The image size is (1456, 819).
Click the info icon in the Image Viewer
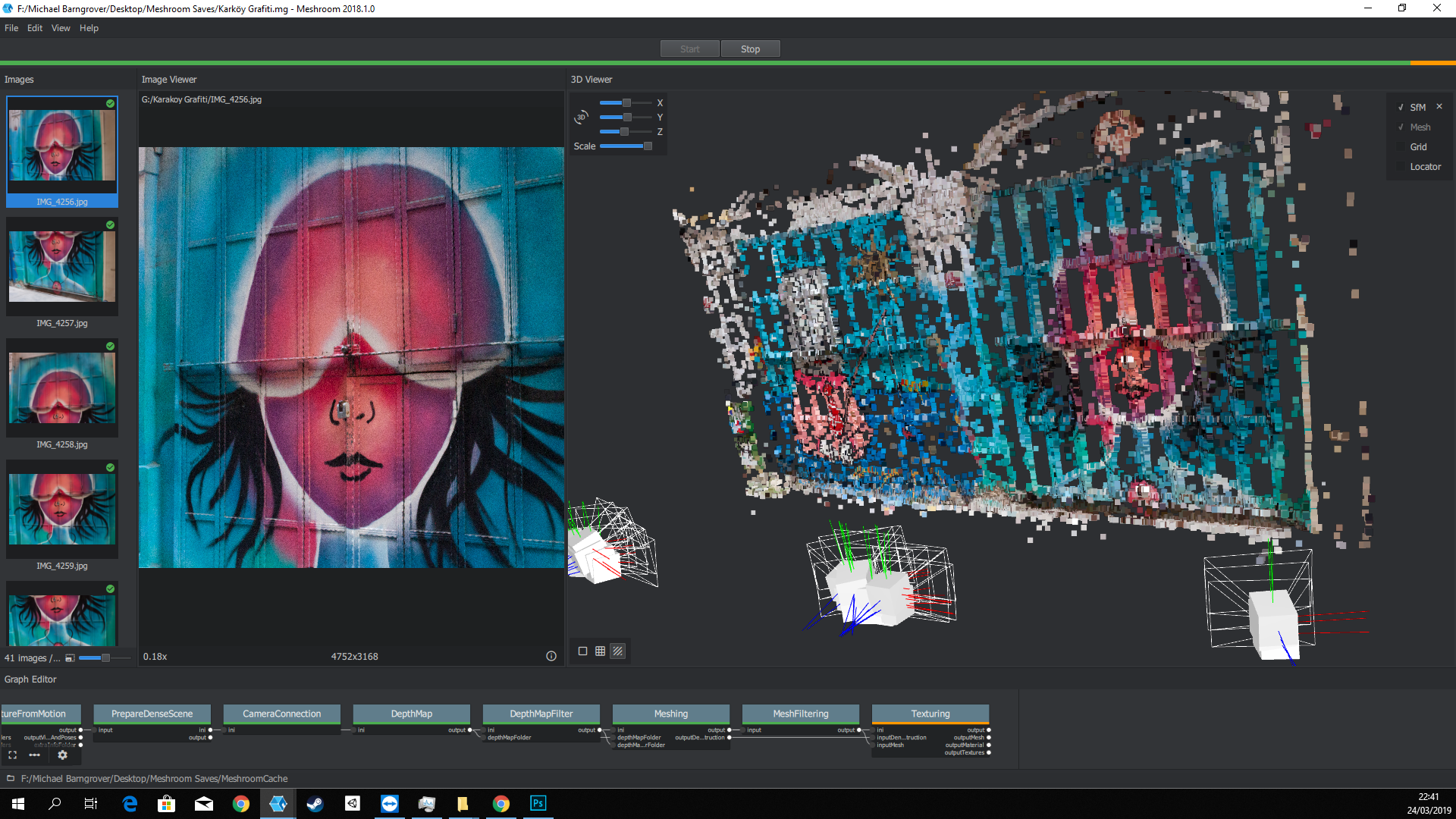(551, 656)
